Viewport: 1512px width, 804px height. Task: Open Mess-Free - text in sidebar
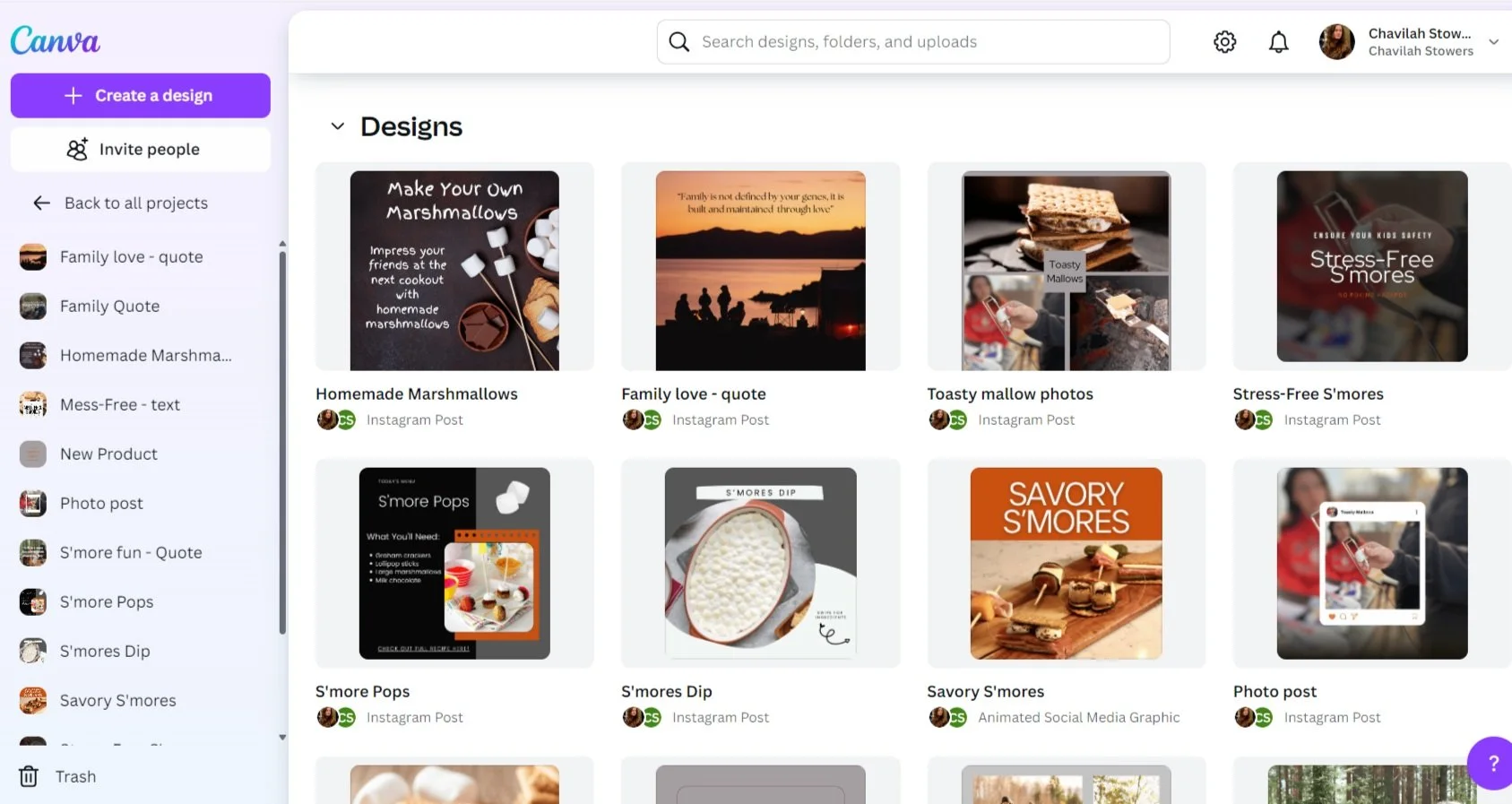click(119, 405)
